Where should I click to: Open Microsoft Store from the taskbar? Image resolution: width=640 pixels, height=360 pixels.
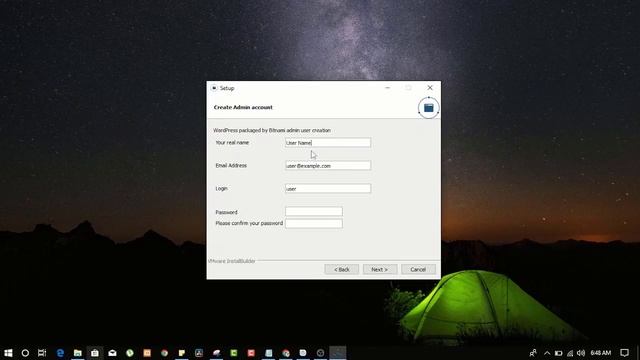click(x=95, y=353)
